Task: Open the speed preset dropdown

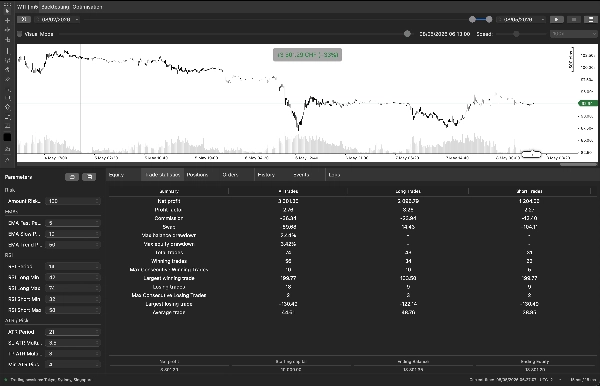Action: pyautogui.click(x=573, y=34)
